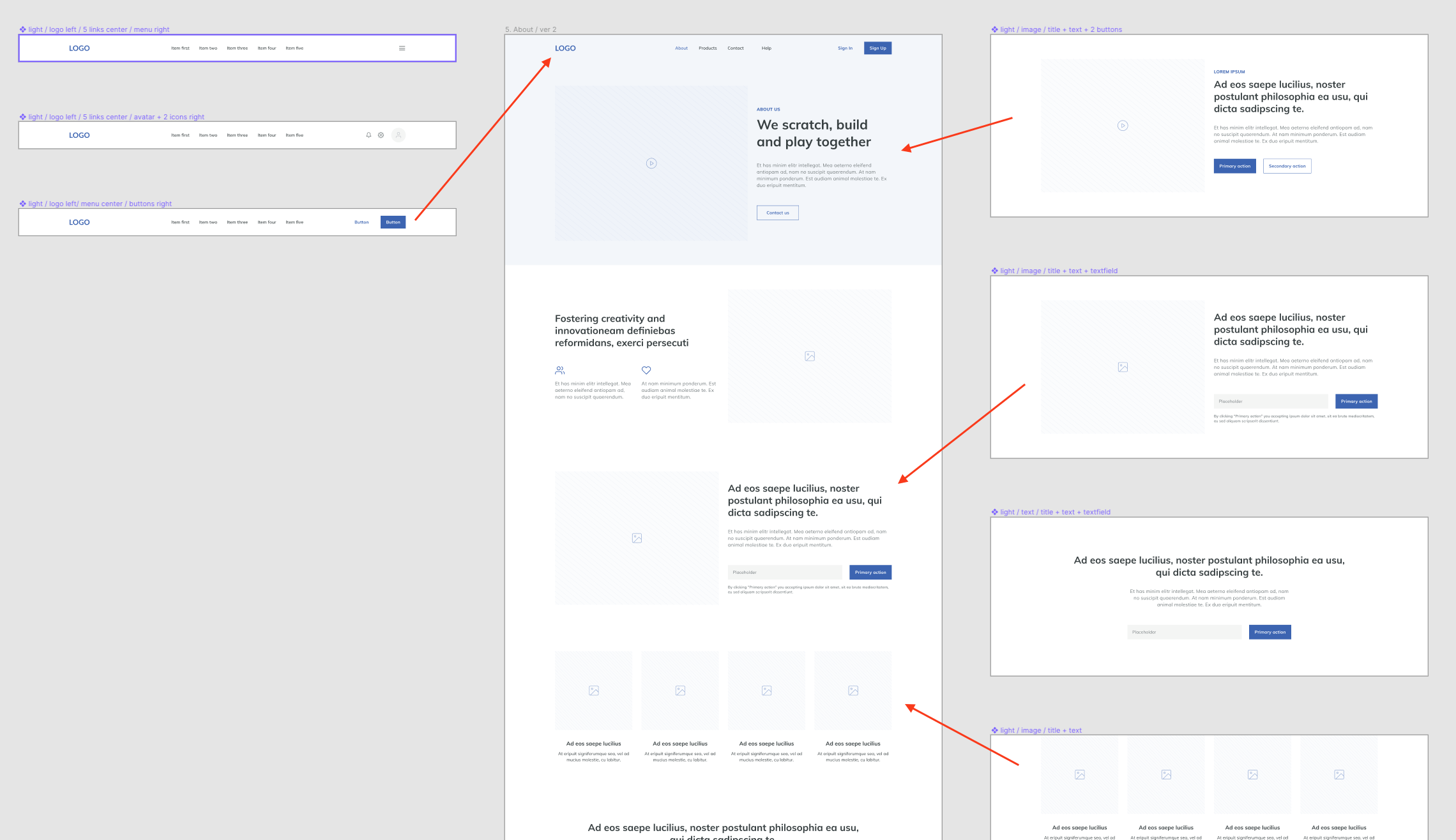1456x840 pixels.
Task: Click Primary action in '2 buttons' component
Action: tap(1234, 166)
